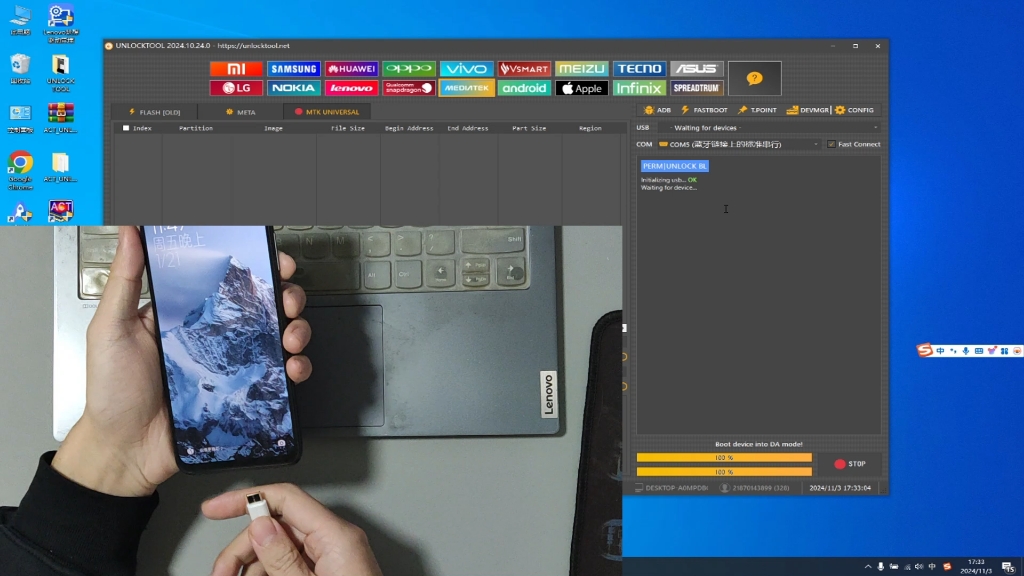Open the MediaTek brand section
This screenshot has height=576, width=1024.
(466, 88)
